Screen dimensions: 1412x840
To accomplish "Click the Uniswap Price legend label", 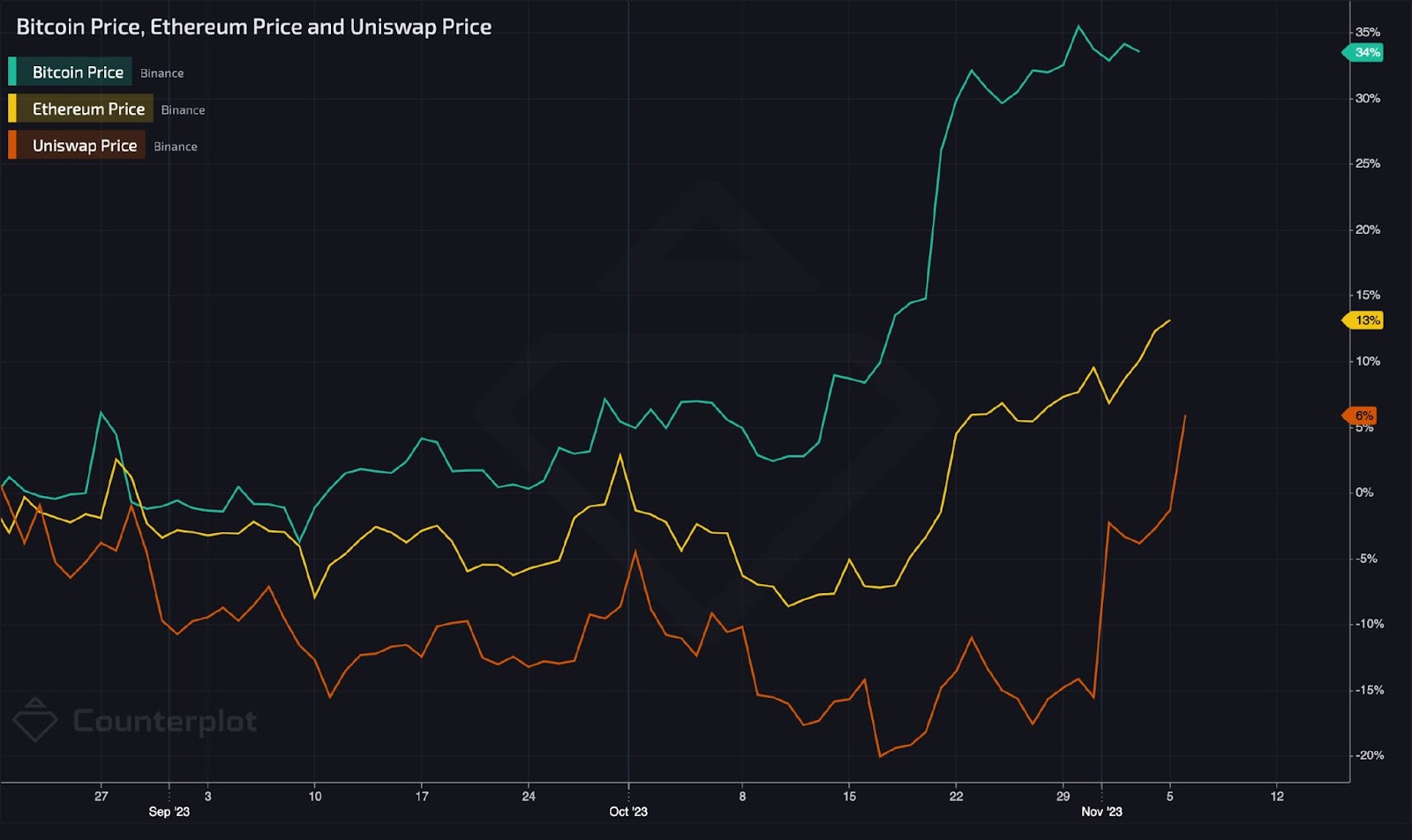I will [85, 146].
